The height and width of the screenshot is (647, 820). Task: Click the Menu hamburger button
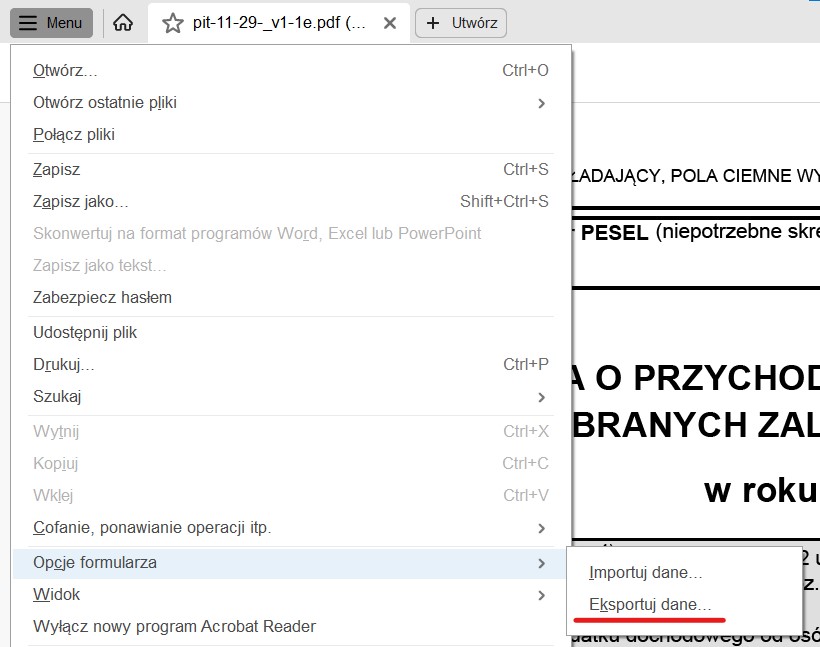click(x=51, y=23)
